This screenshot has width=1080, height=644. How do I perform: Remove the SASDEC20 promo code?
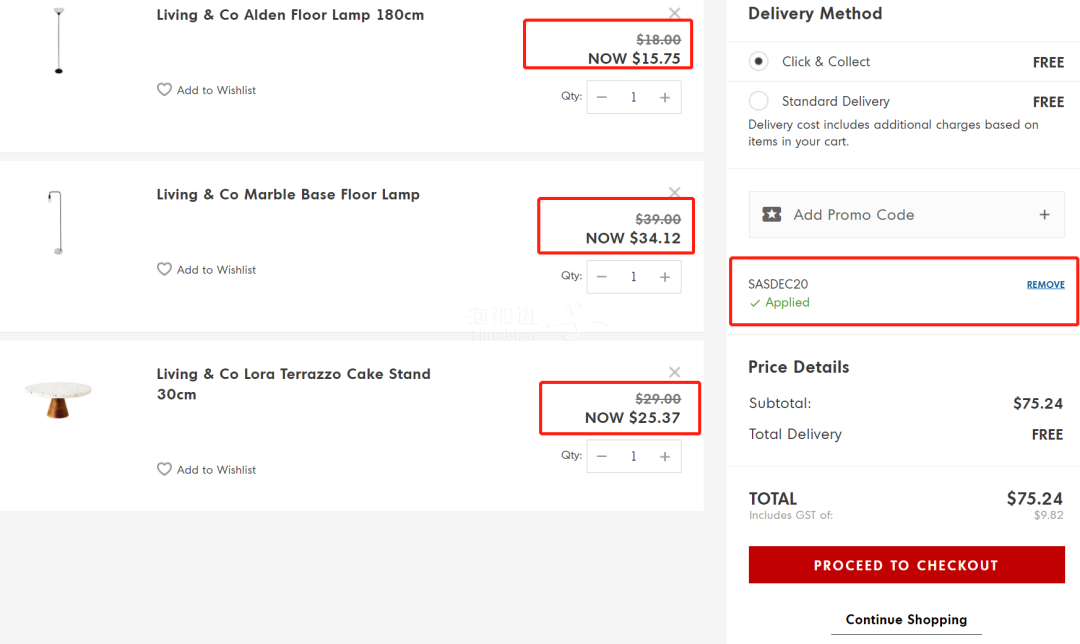[1045, 285]
